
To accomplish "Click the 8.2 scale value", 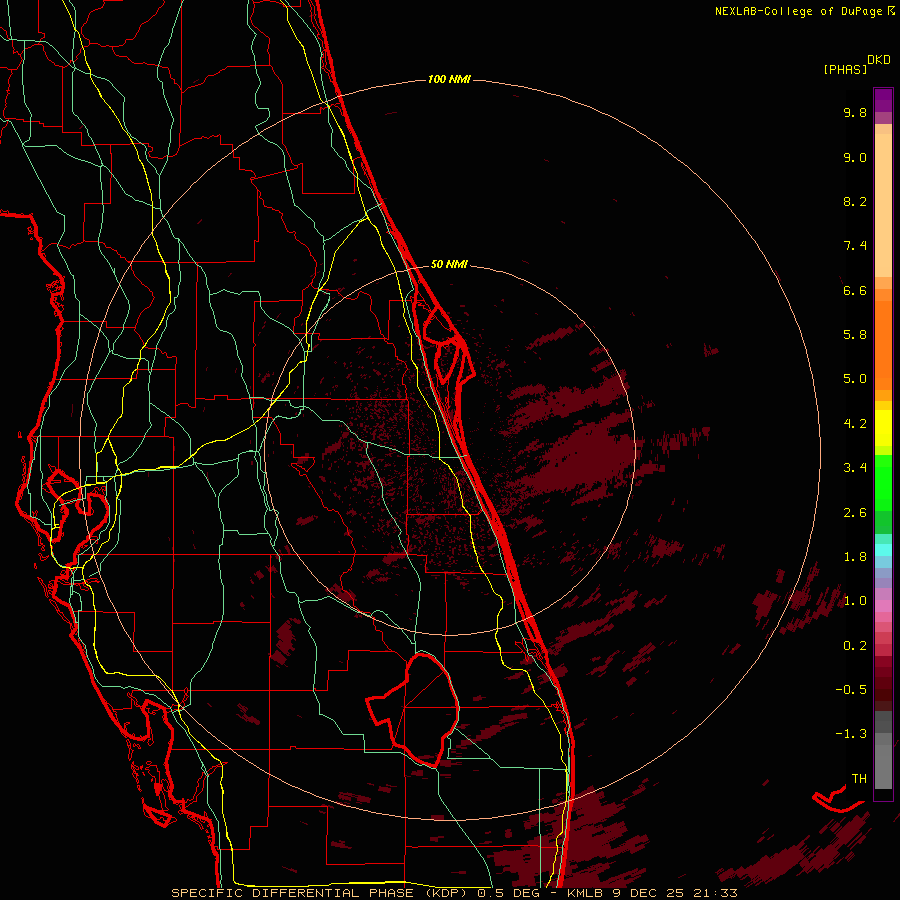I will [855, 201].
